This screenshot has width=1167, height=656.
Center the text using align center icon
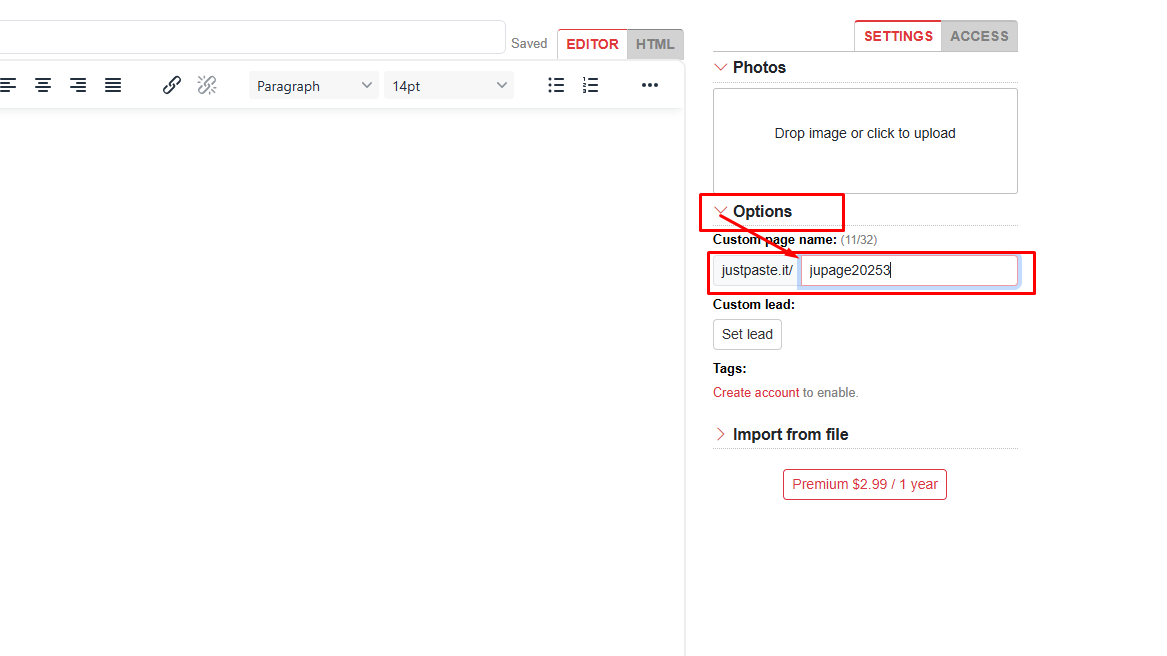click(x=43, y=85)
